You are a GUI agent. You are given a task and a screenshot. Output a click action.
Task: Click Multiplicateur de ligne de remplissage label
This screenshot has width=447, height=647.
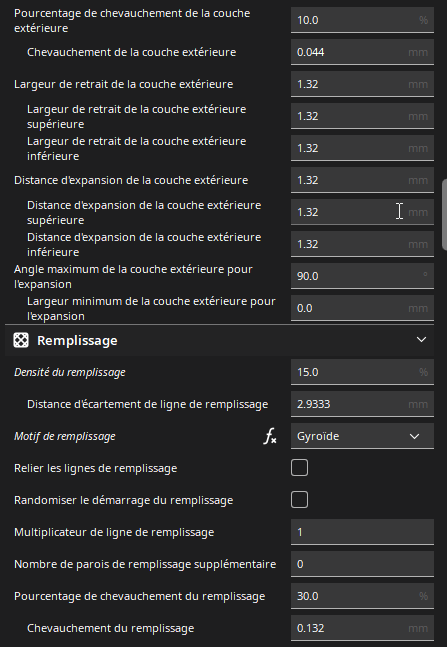(114, 532)
